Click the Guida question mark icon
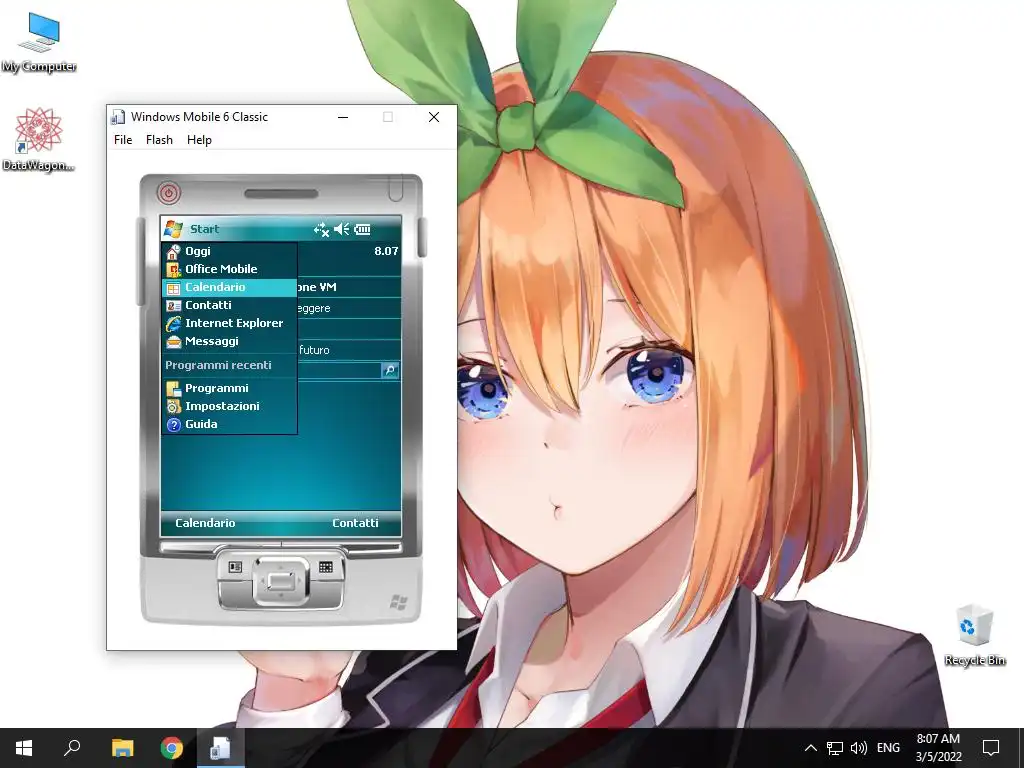Viewport: 1024px width, 768px height. (173, 425)
